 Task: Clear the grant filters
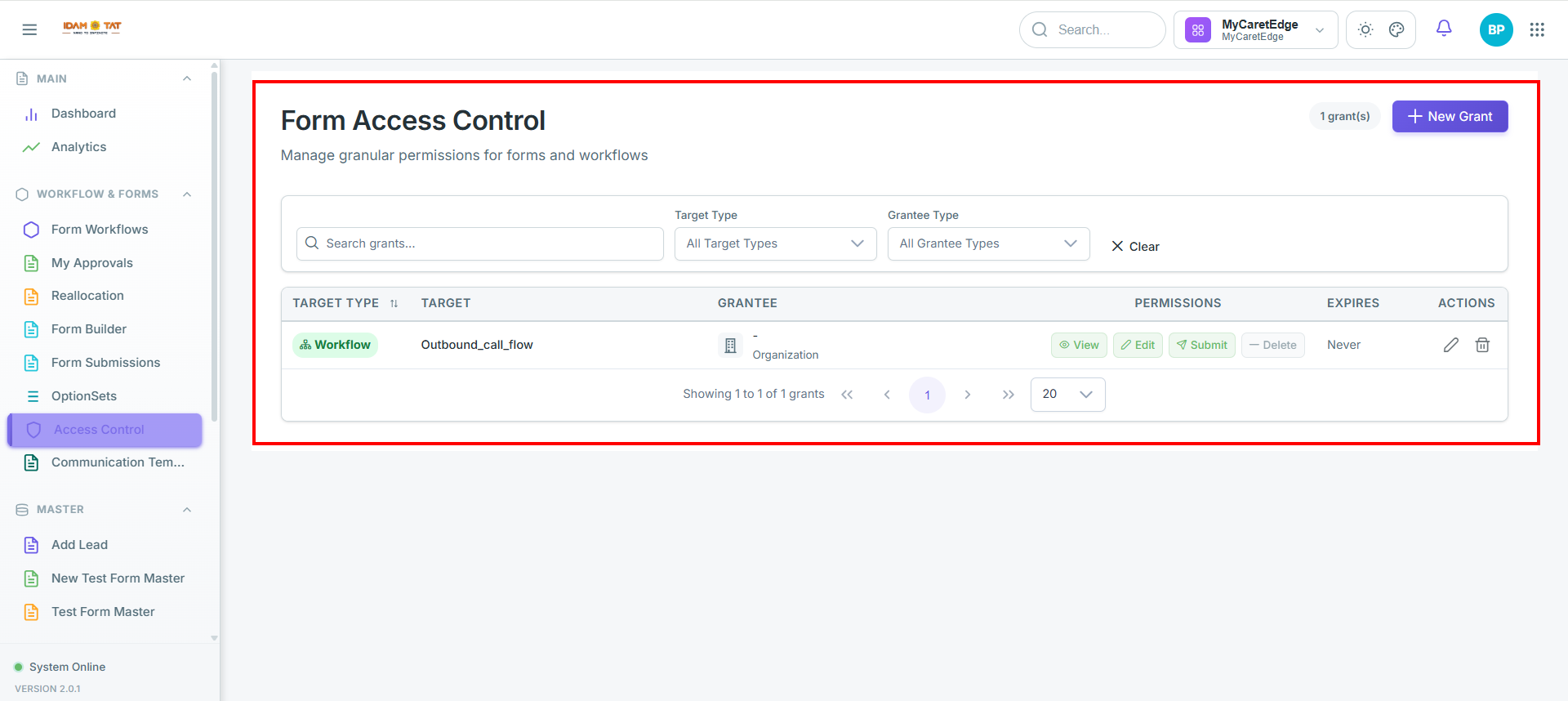pyautogui.click(x=1135, y=246)
